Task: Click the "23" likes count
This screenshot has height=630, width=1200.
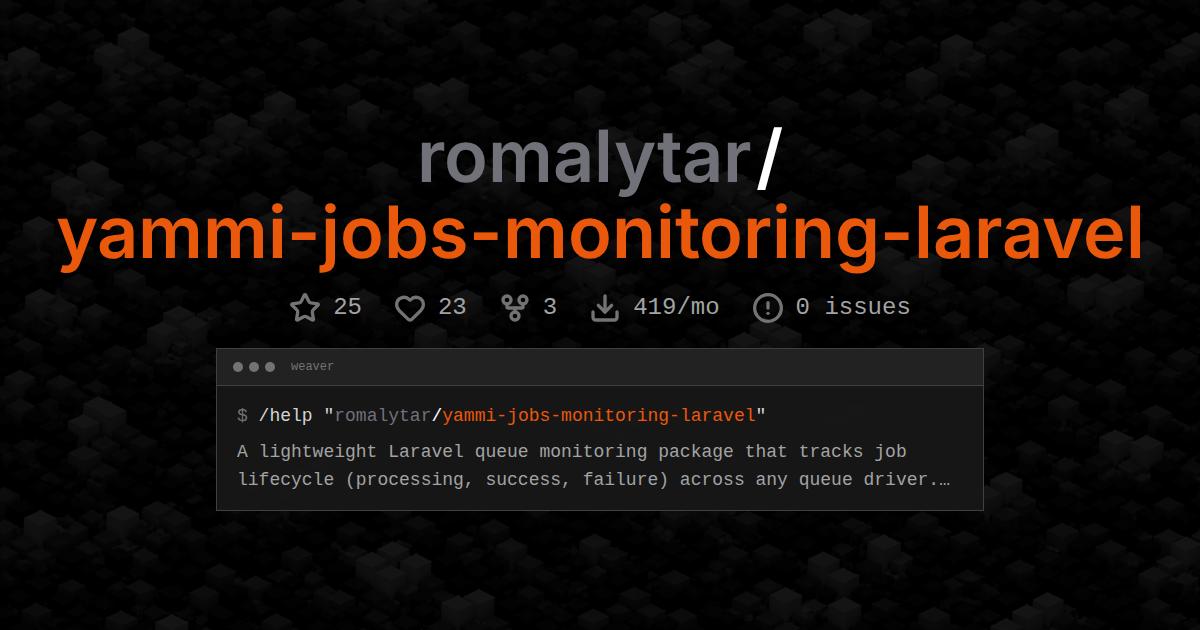Action: 452,307
